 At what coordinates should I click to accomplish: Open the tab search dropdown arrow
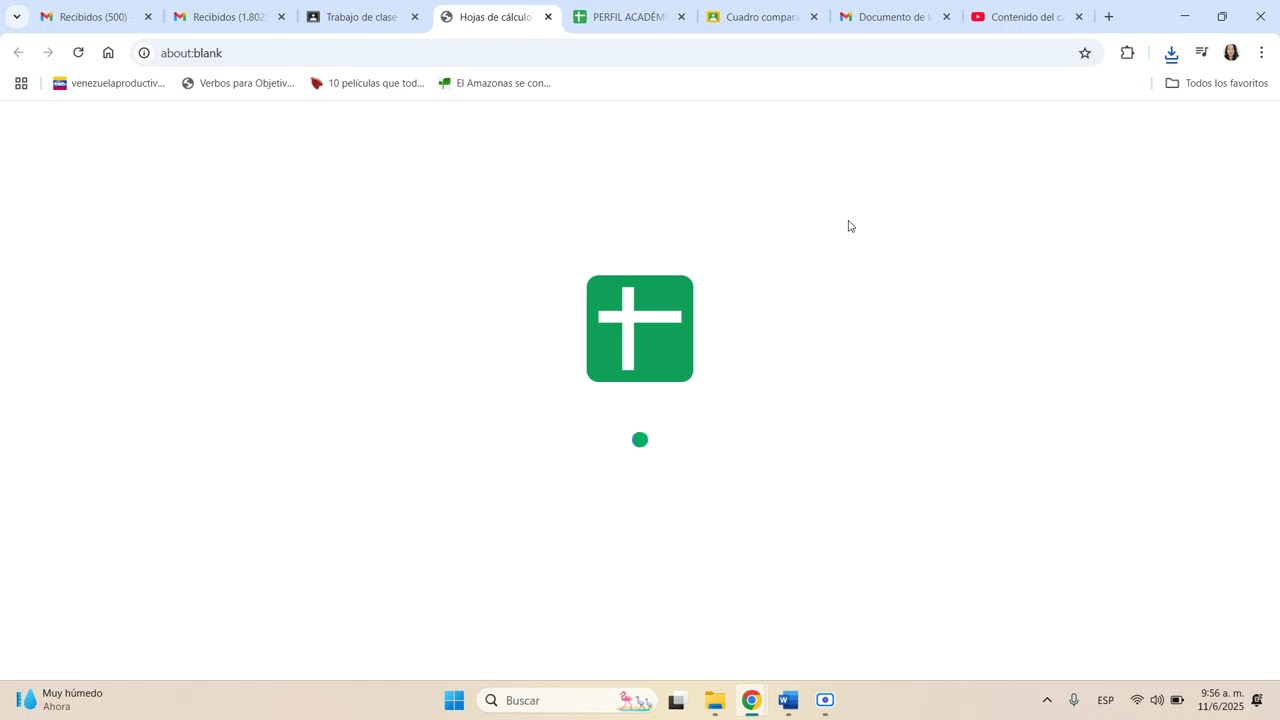click(16, 17)
